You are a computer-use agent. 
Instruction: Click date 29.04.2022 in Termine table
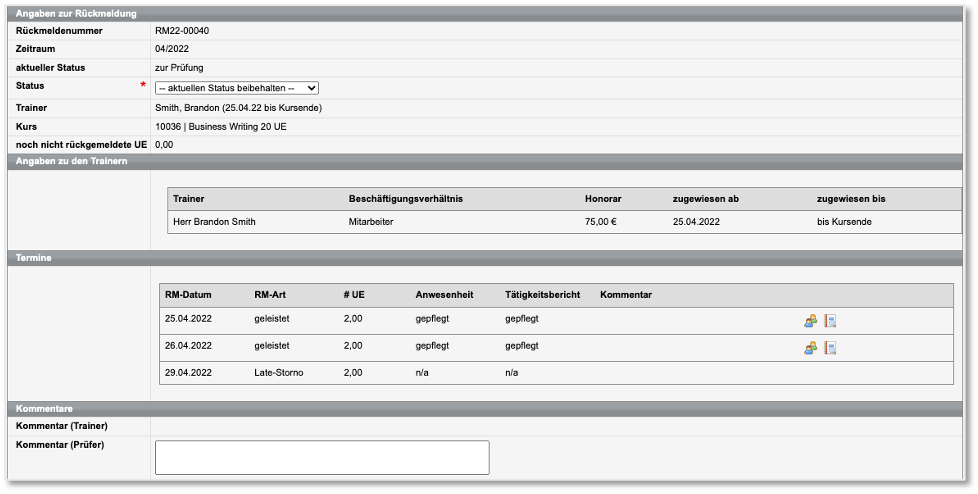click(x=188, y=372)
